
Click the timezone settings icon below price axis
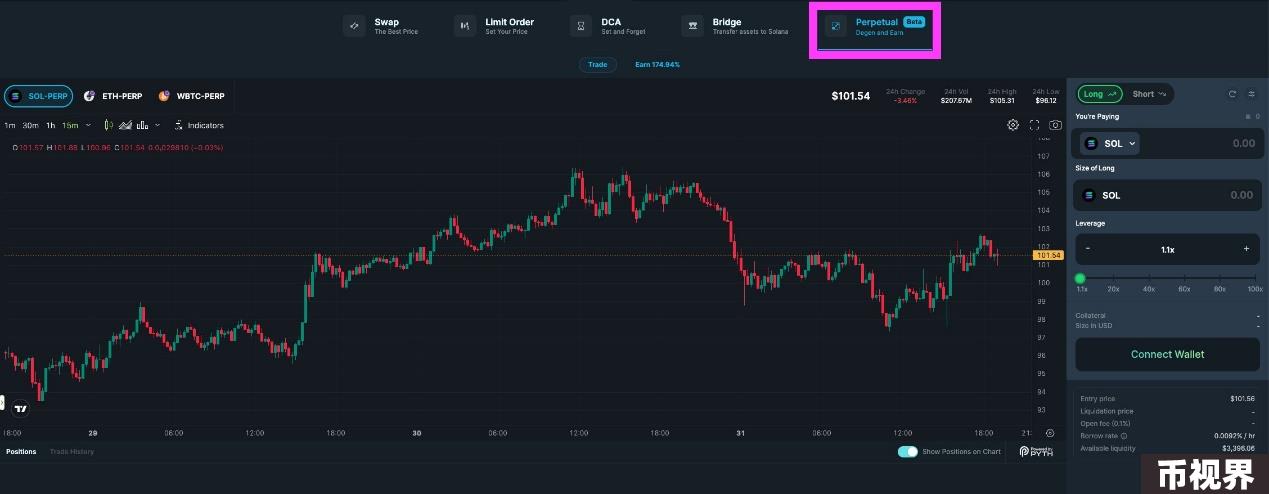(1050, 433)
